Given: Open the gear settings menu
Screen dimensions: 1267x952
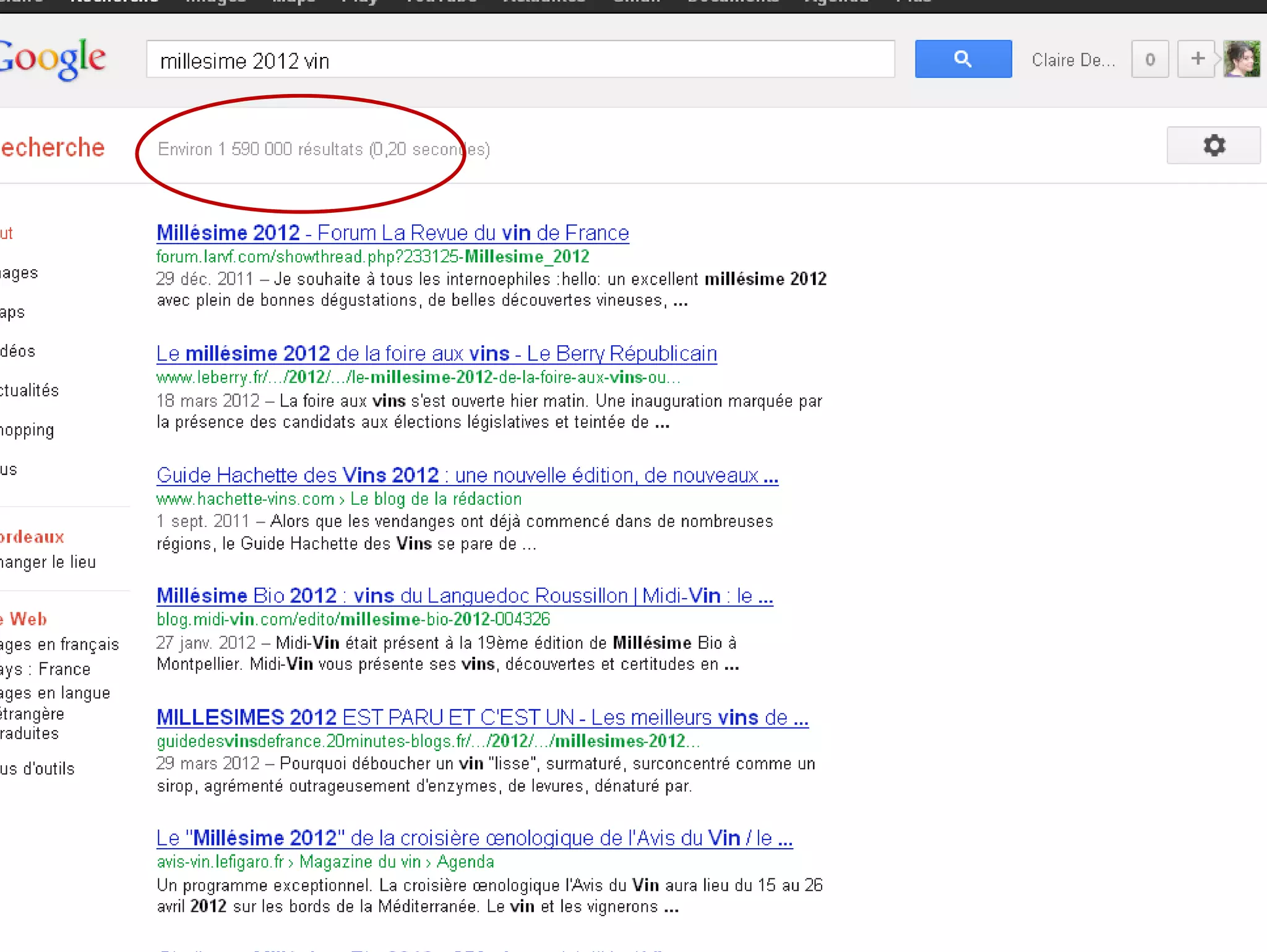Looking at the screenshot, I should pyautogui.click(x=1213, y=145).
